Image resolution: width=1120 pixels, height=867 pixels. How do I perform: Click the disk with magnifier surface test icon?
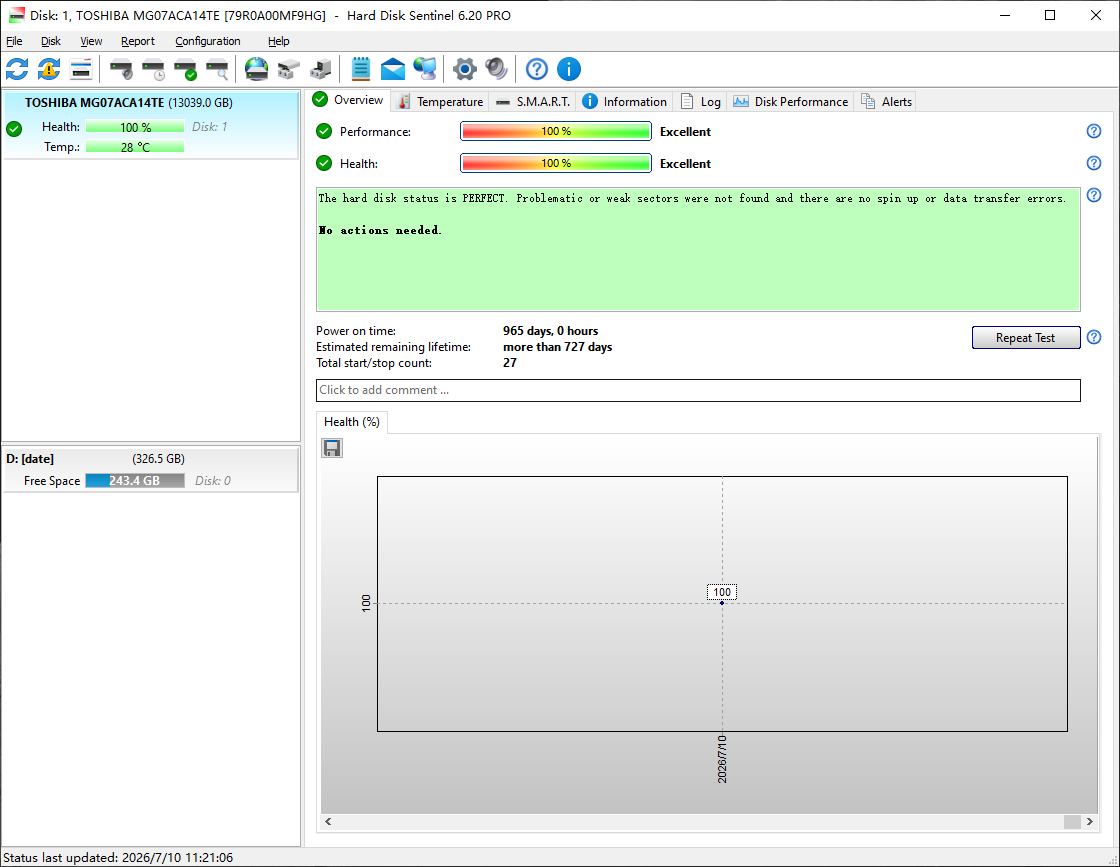tap(217, 69)
